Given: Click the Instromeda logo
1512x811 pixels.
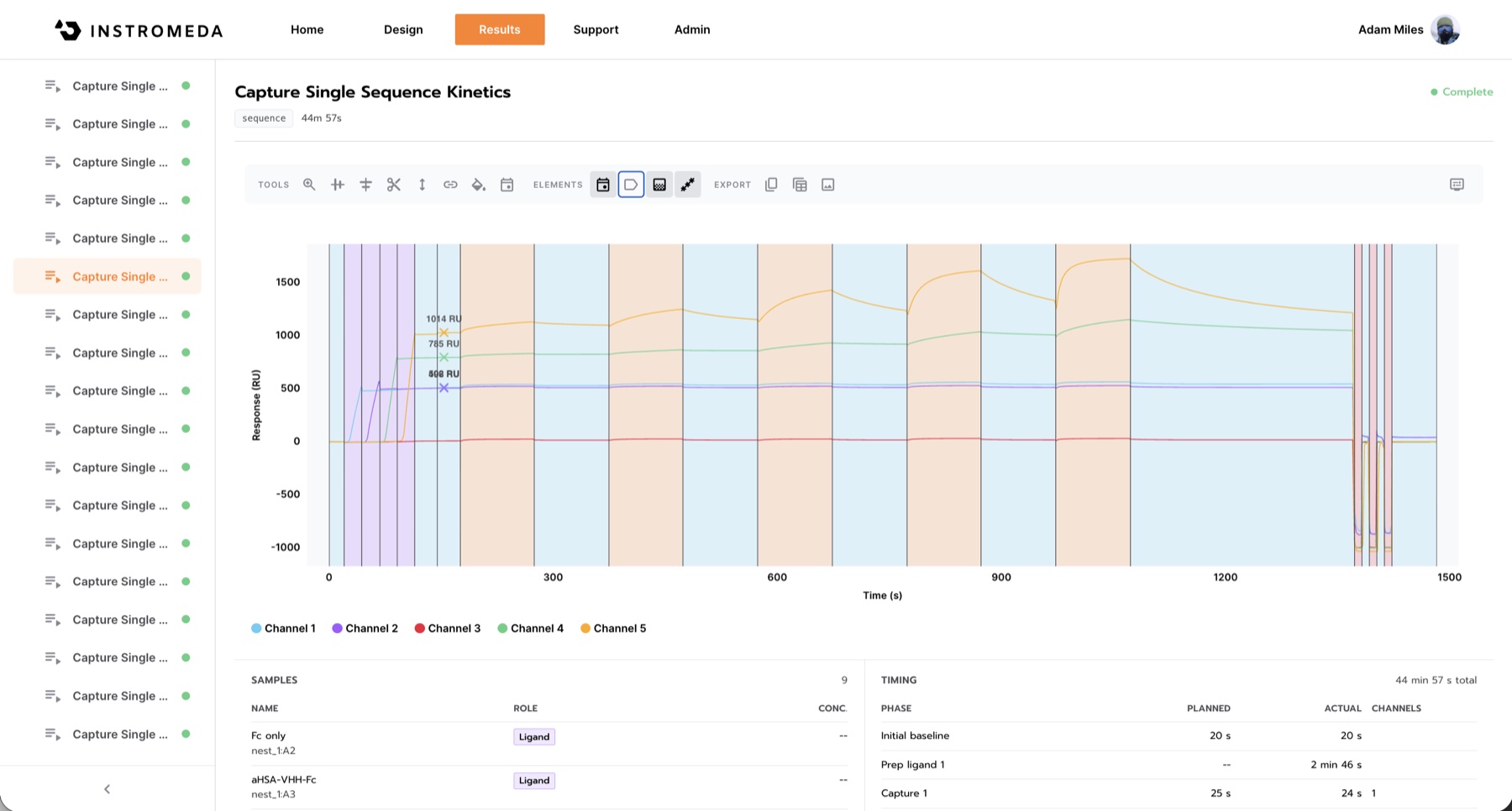Looking at the screenshot, I should 139,30.
